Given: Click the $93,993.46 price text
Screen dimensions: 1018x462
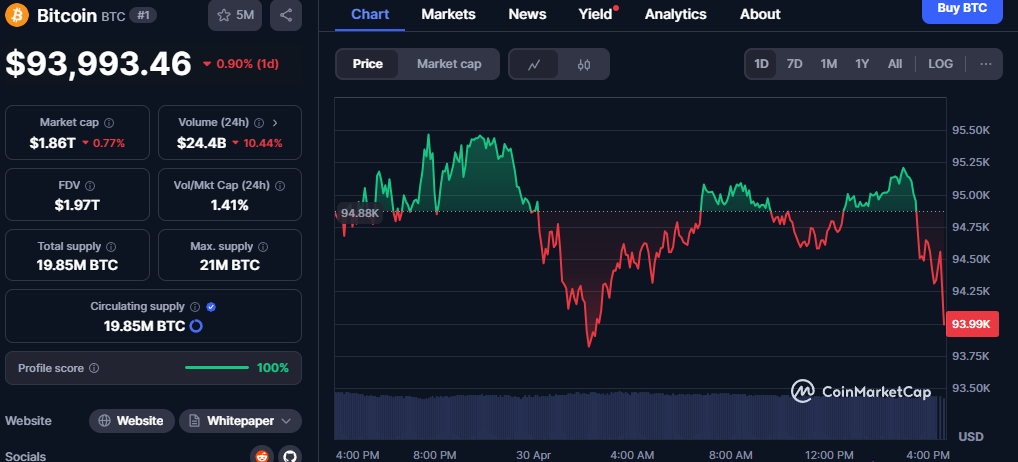Looking at the screenshot, I should click(x=99, y=64).
